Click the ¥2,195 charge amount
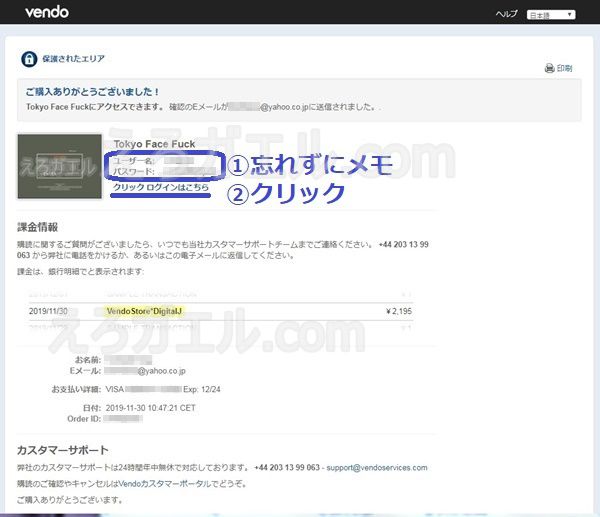The image size is (600, 517). tap(399, 311)
